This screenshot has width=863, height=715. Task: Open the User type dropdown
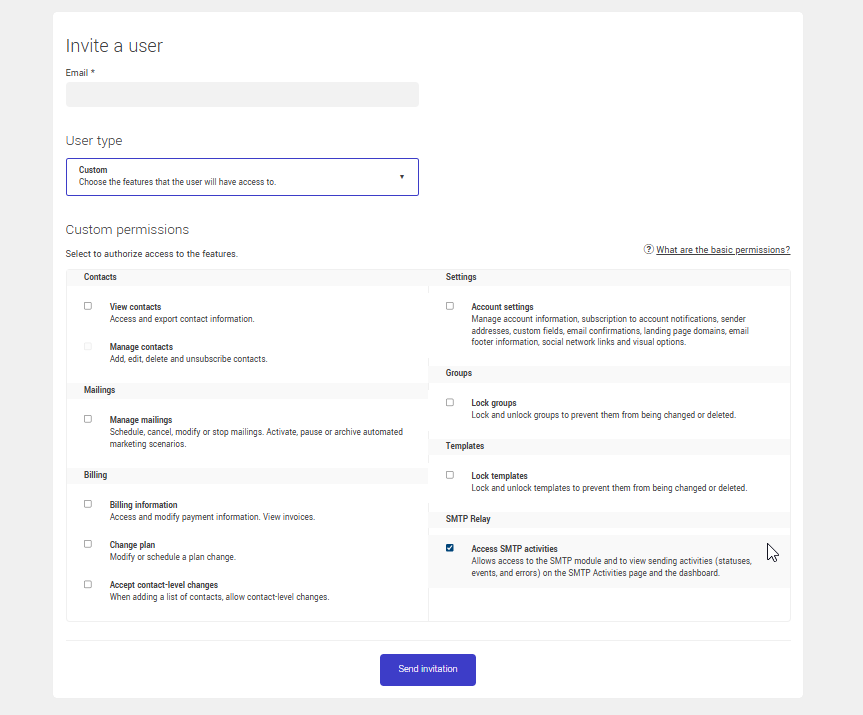point(242,177)
